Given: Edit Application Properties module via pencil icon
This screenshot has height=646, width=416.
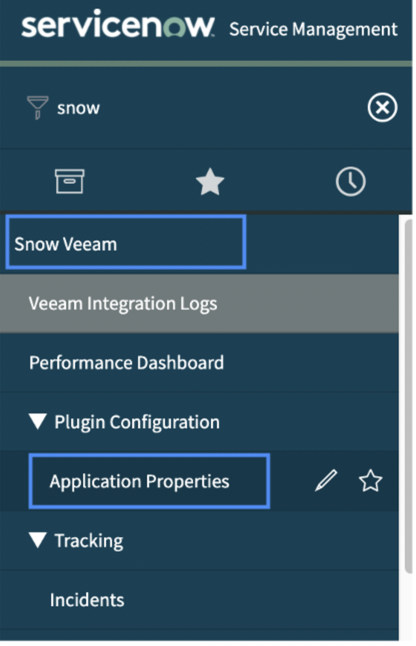Looking at the screenshot, I should click(326, 480).
